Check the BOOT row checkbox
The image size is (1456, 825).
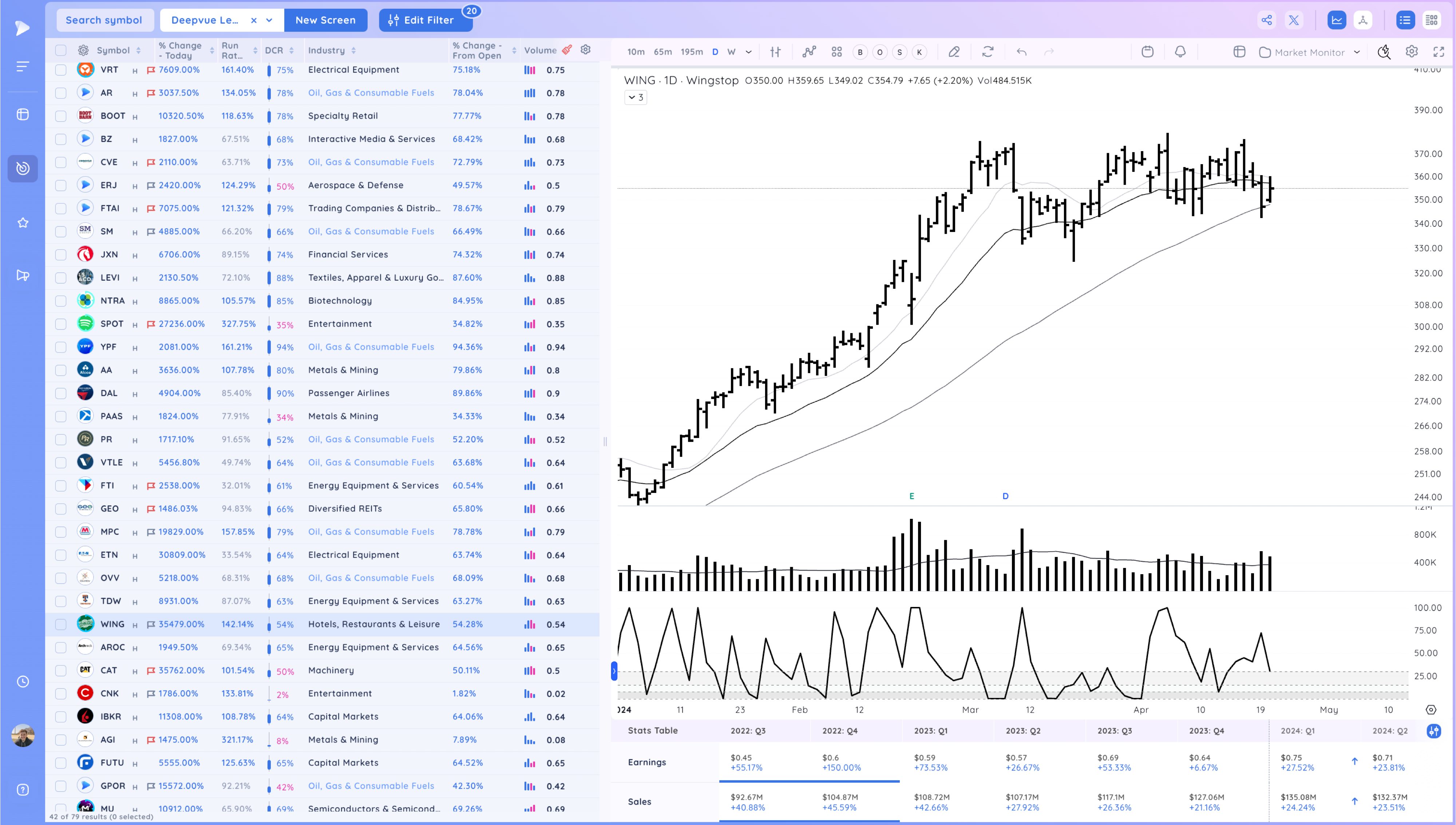(60, 116)
